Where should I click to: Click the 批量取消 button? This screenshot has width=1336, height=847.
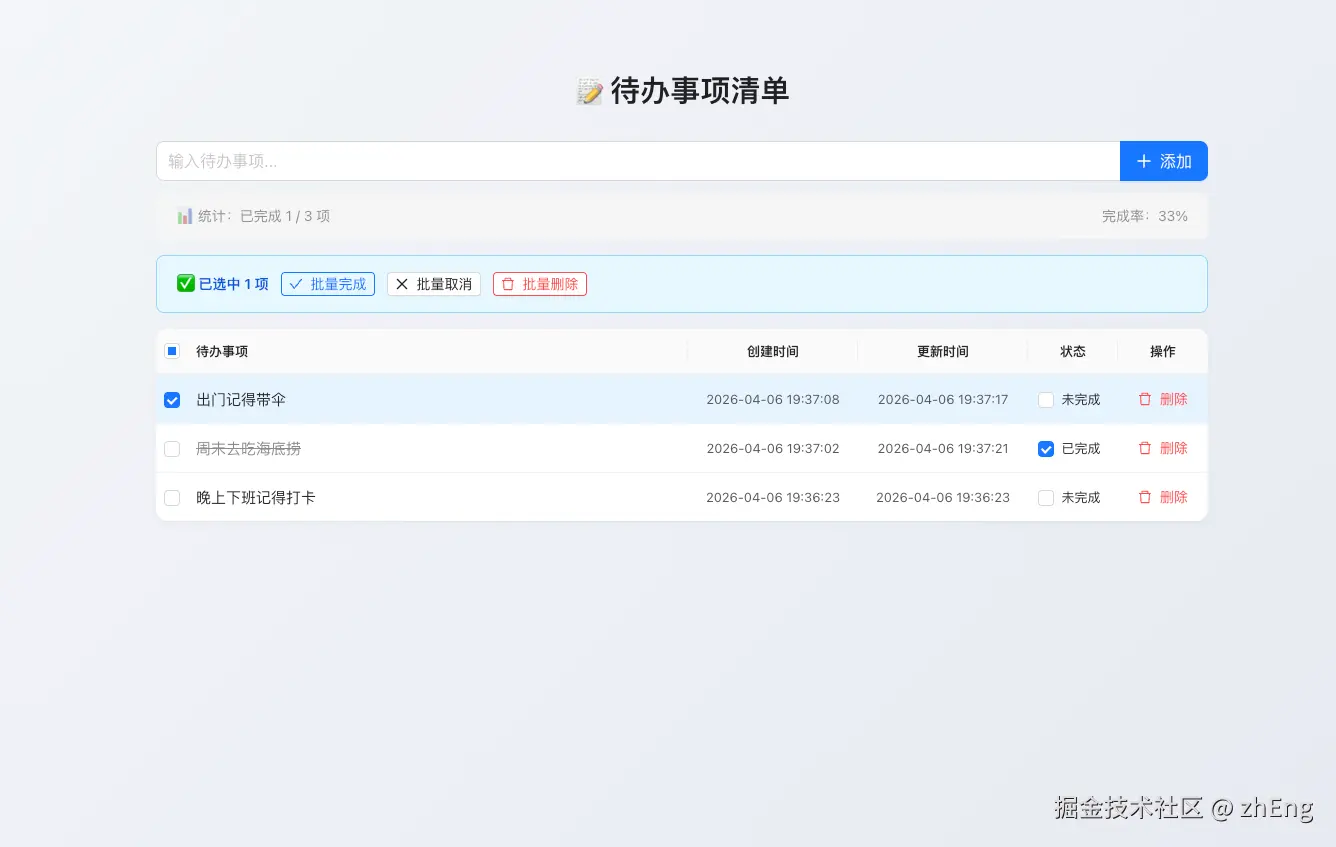(434, 284)
